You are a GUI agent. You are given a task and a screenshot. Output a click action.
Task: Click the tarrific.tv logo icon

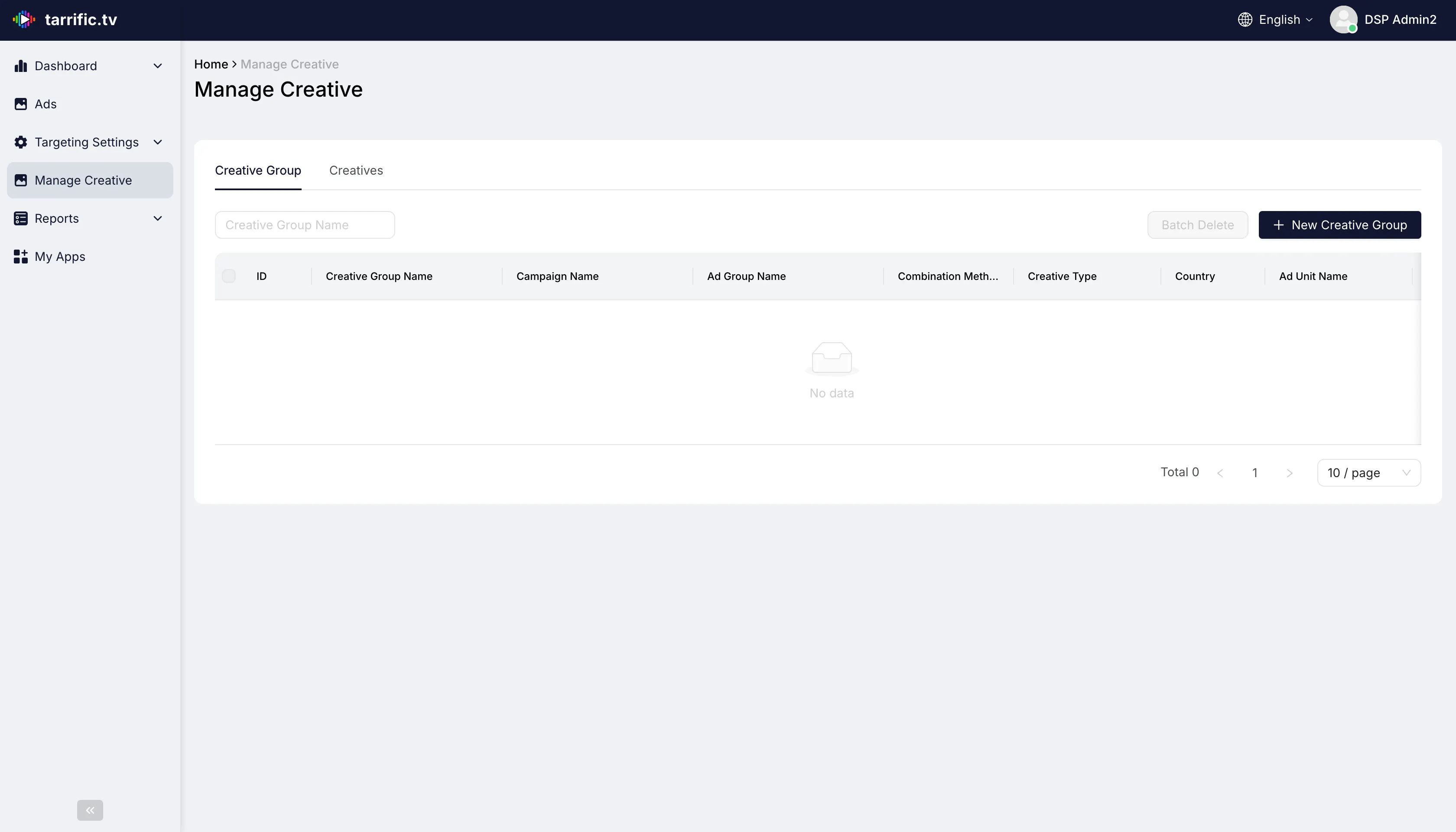pyautogui.click(x=24, y=19)
